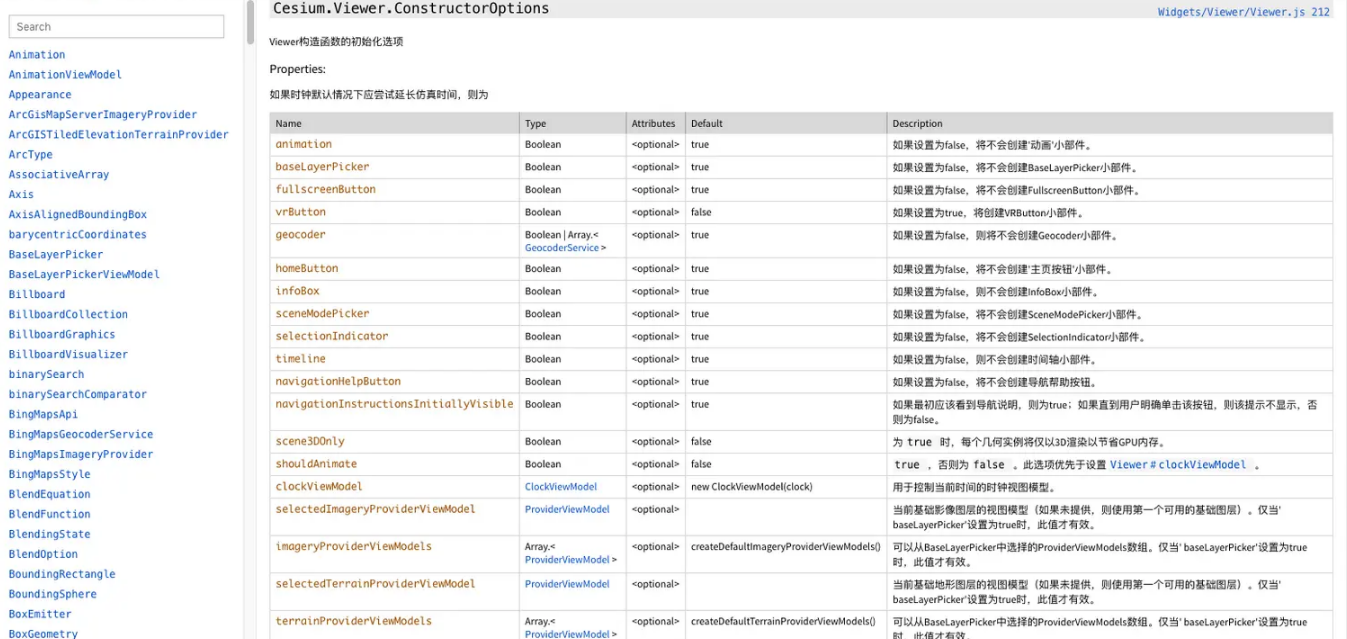Select the homeButton property name
Image resolution: width=1347 pixels, height=639 pixels.
pyautogui.click(x=307, y=269)
